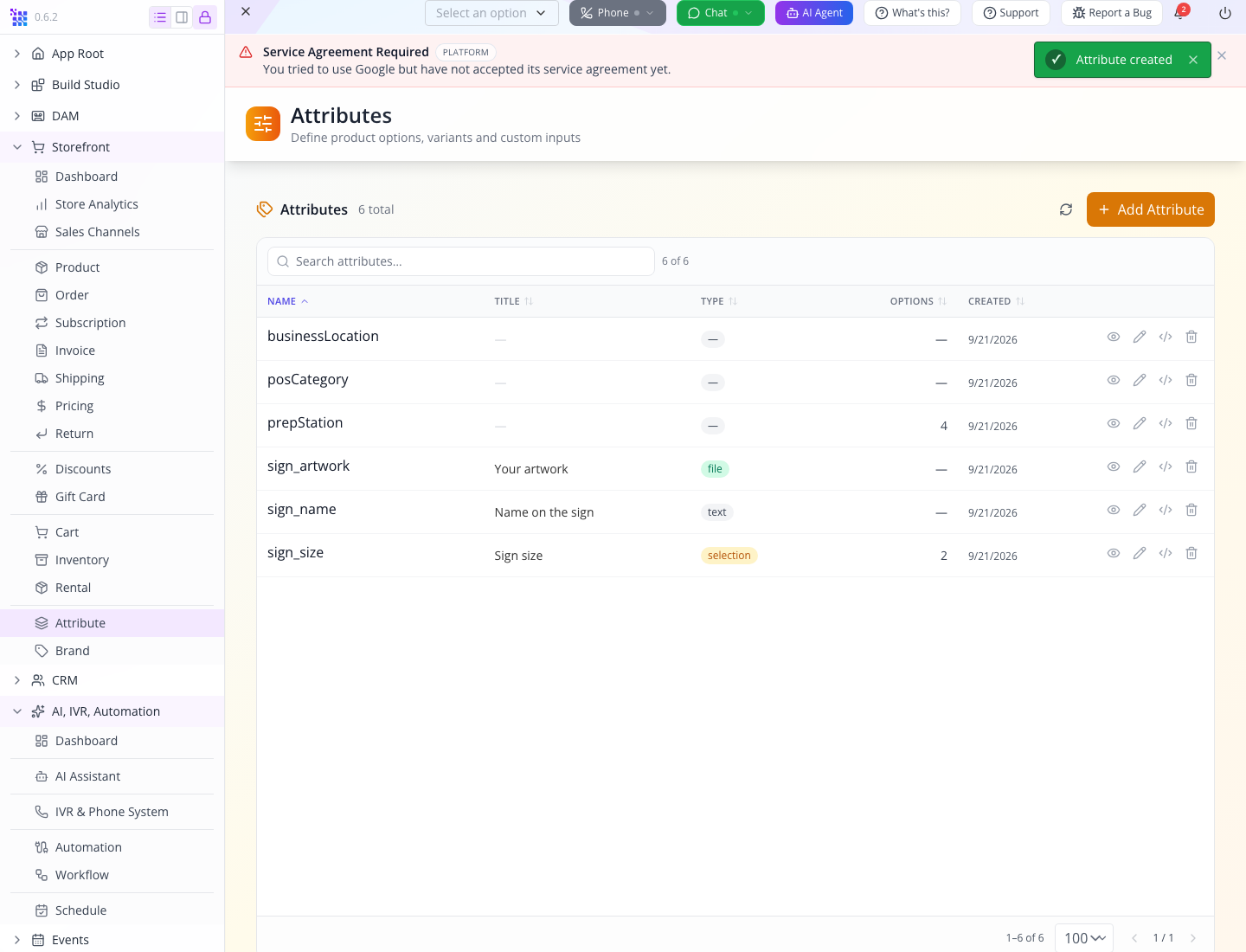Delete the sign_name attribute
The image size is (1246, 952).
pos(1191,510)
